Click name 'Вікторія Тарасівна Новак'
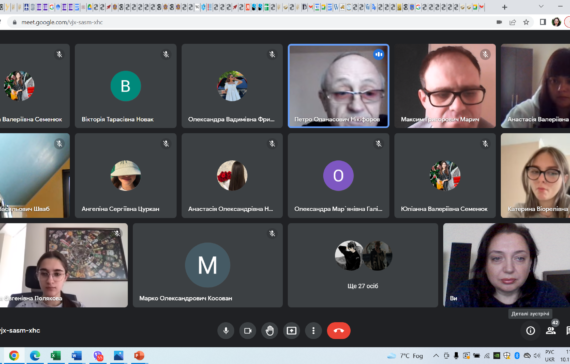This screenshot has height=364, width=570. (x=117, y=119)
